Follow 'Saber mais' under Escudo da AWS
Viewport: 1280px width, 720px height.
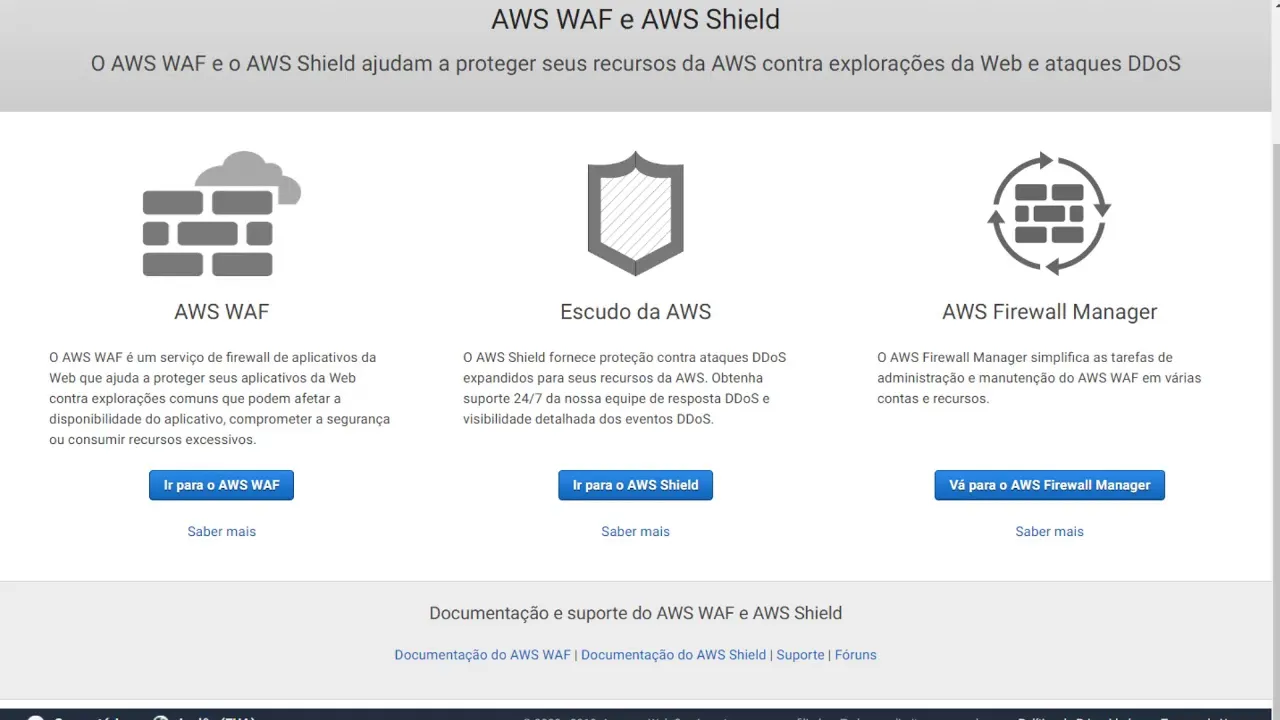tap(635, 531)
